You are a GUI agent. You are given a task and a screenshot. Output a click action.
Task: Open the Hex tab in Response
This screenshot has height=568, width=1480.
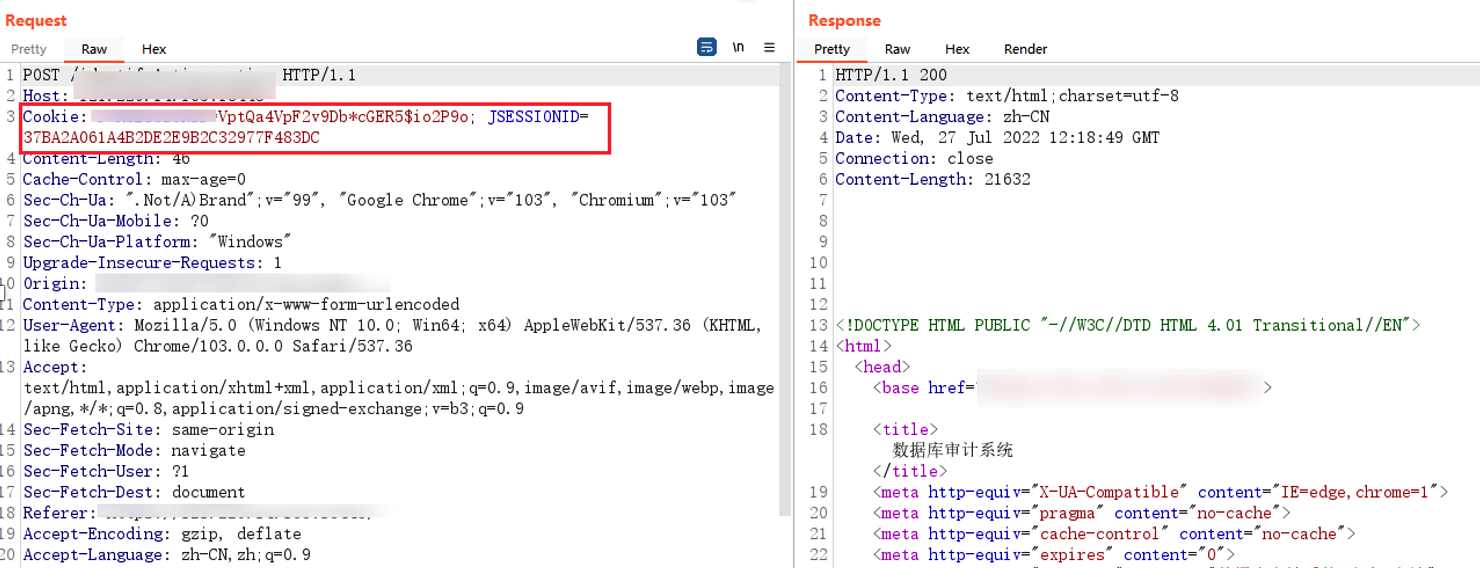(957, 49)
